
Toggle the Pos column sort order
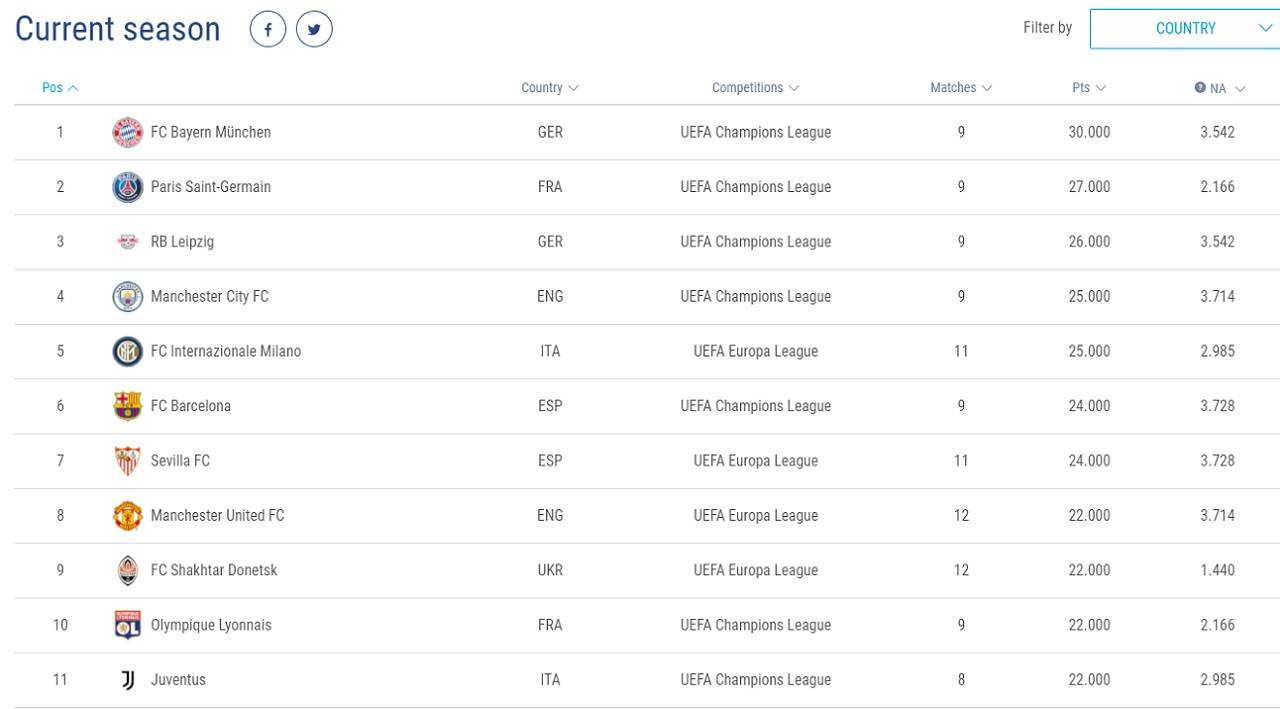click(x=60, y=88)
